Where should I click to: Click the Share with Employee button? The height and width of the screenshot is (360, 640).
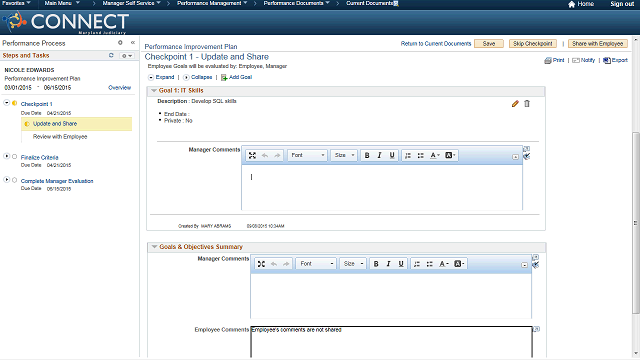(x=598, y=44)
